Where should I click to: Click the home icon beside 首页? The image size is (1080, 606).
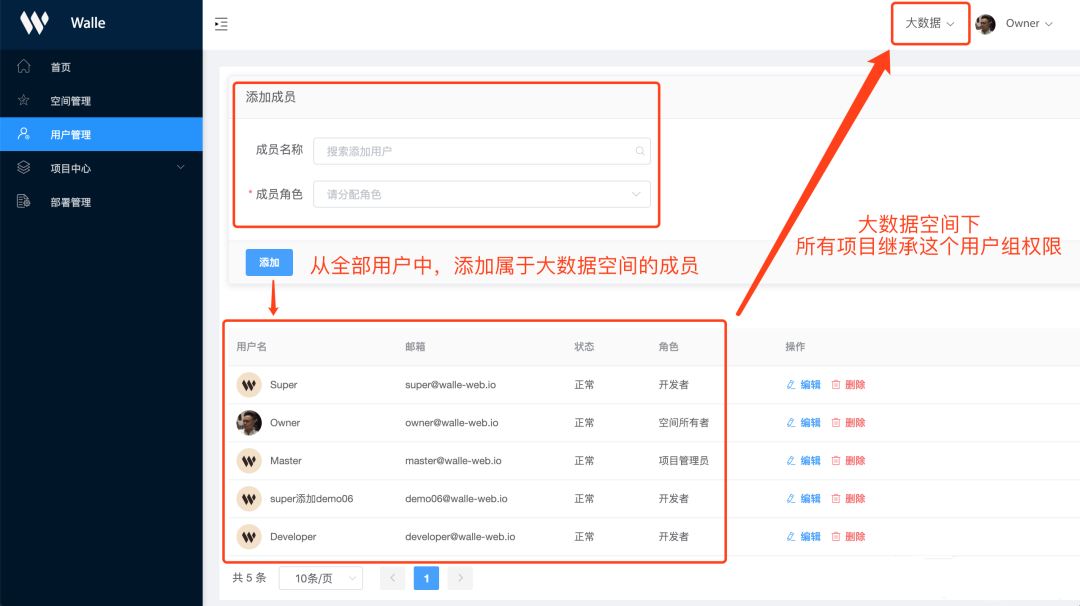[x=23, y=66]
